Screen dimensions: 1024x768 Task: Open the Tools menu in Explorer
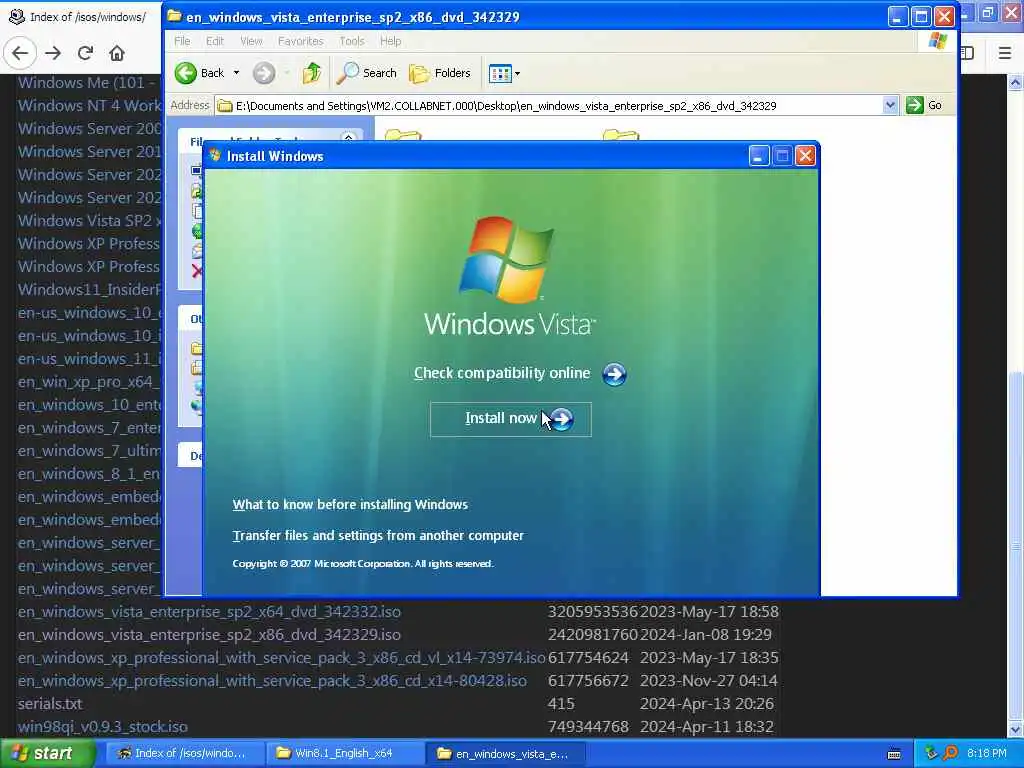point(351,41)
